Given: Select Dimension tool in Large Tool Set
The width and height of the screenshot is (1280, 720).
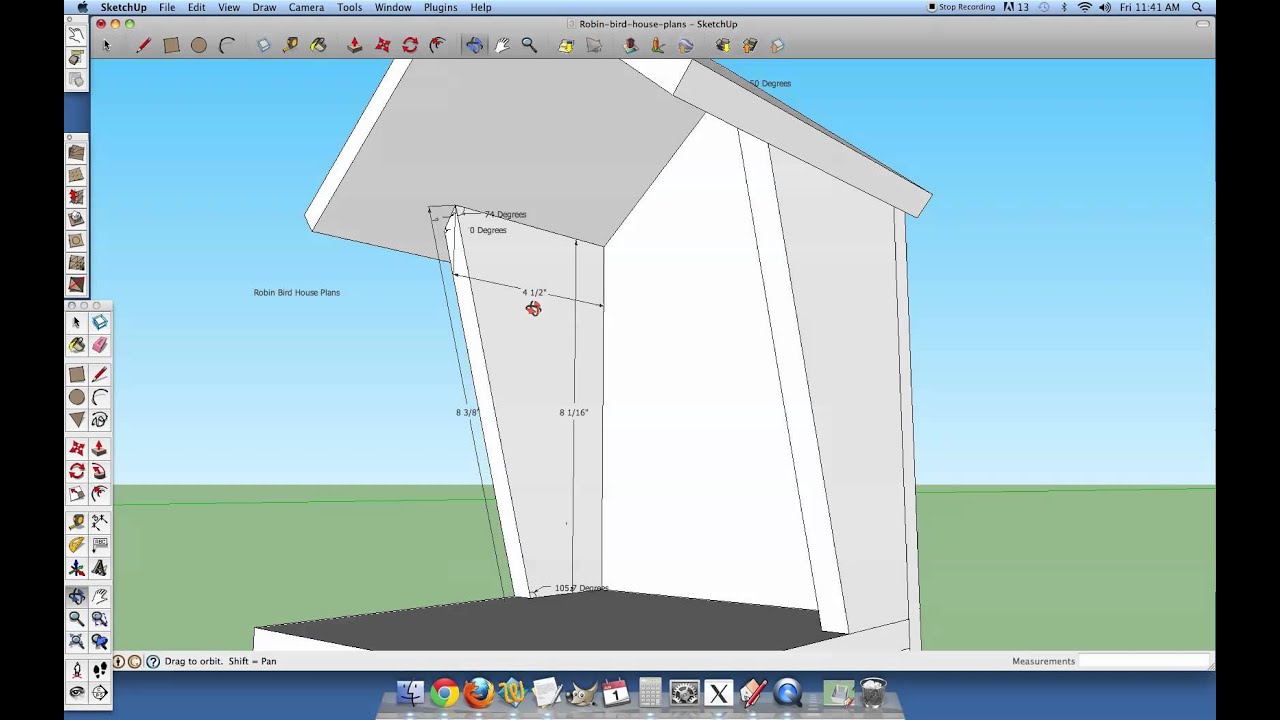Looking at the screenshot, I should click(x=100, y=522).
